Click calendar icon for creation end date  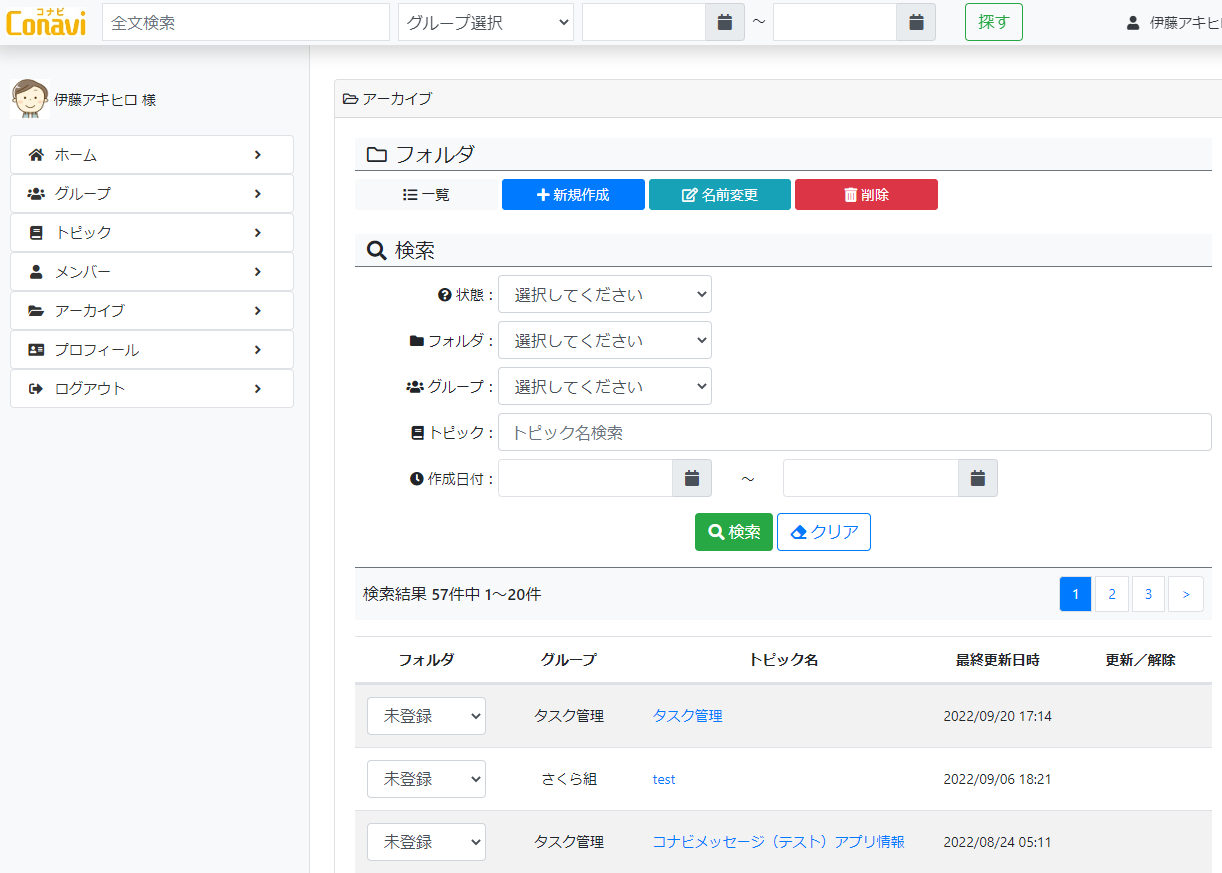977,478
